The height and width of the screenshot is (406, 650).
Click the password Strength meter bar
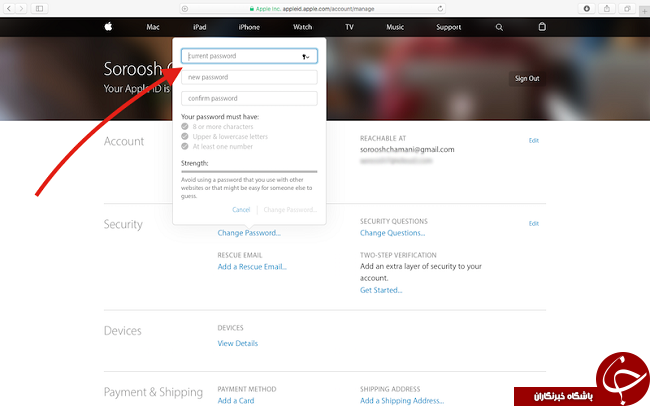click(x=249, y=171)
